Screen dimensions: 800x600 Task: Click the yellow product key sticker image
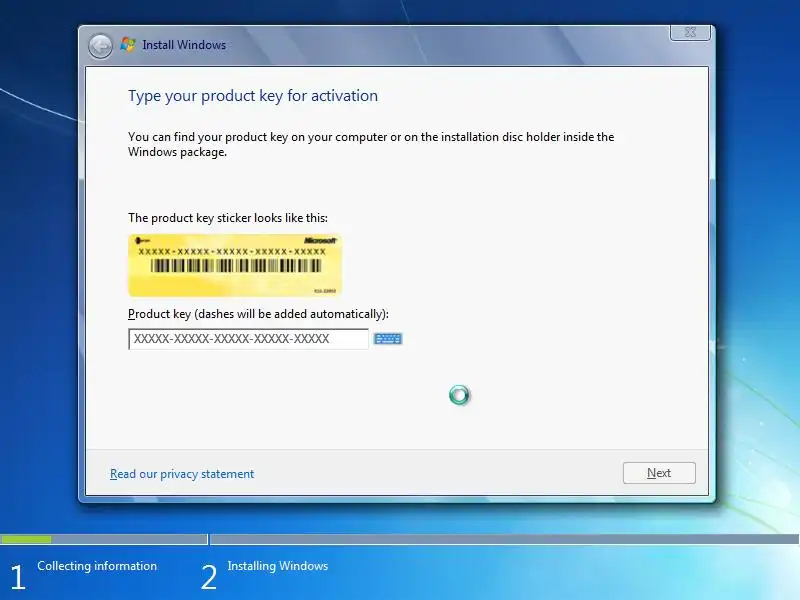235,265
